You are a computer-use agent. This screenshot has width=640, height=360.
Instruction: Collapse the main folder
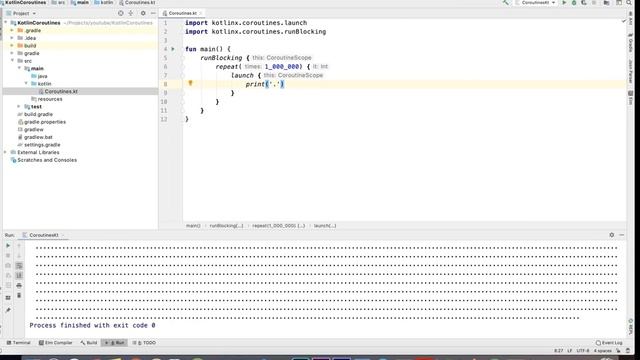point(19,68)
